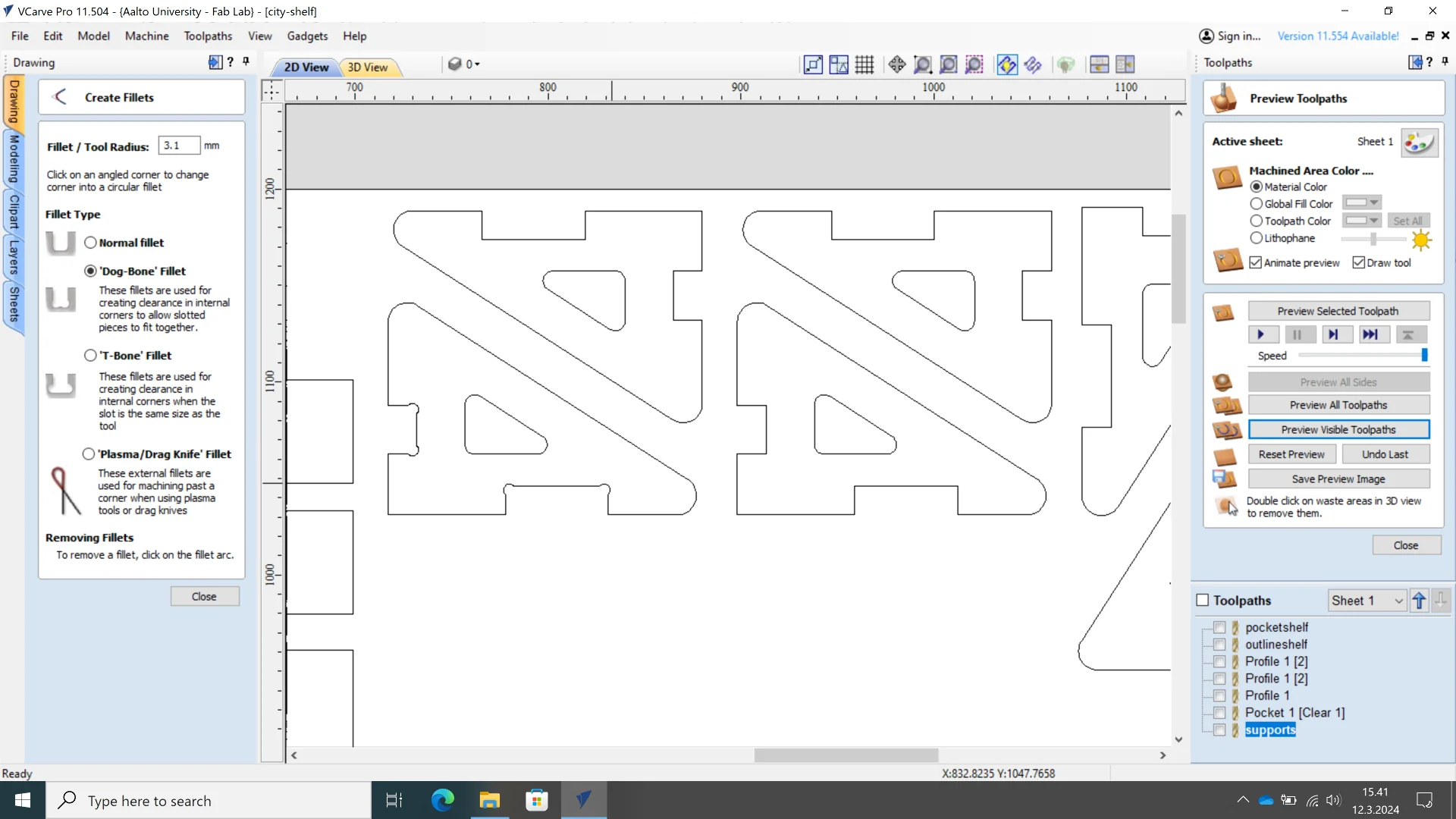This screenshot has width=1456, height=819.
Task: Tick the pocketshelf toolpath checkbox
Action: tap(1219, 627)
